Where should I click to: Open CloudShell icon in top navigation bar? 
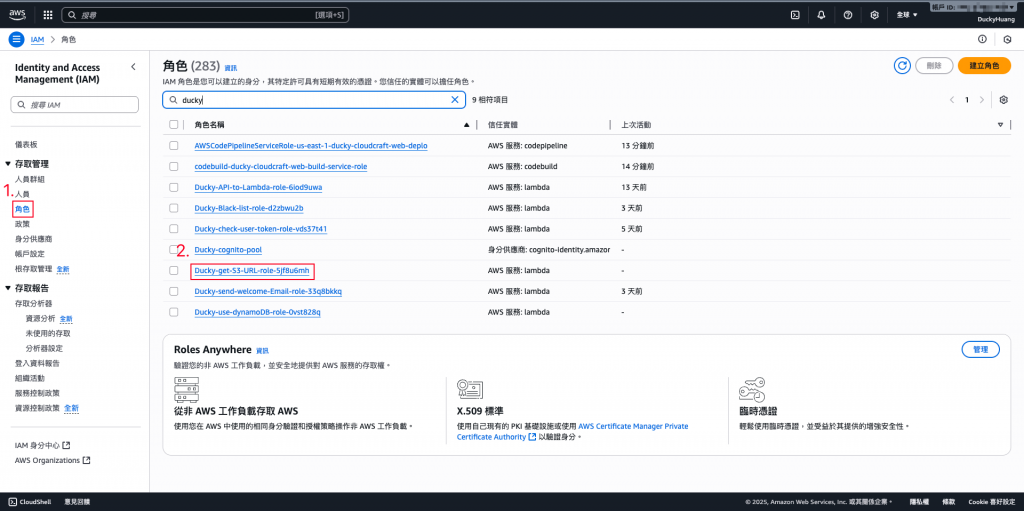pos(795,14)
